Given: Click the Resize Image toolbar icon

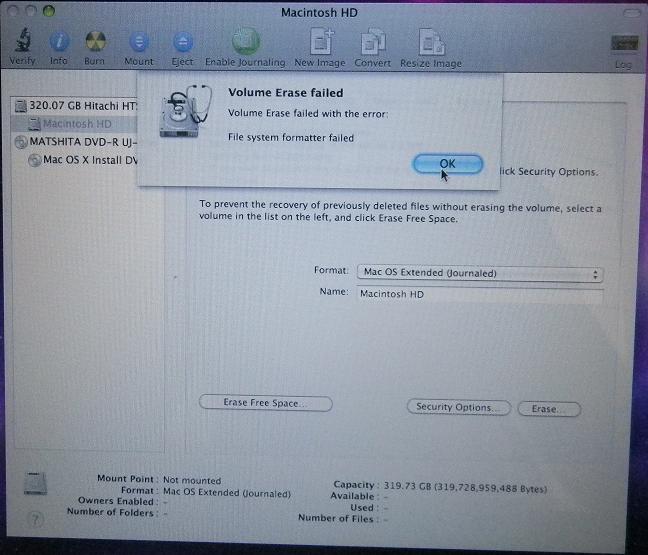Looking at the screenshot, I should [x=432, y=42].
